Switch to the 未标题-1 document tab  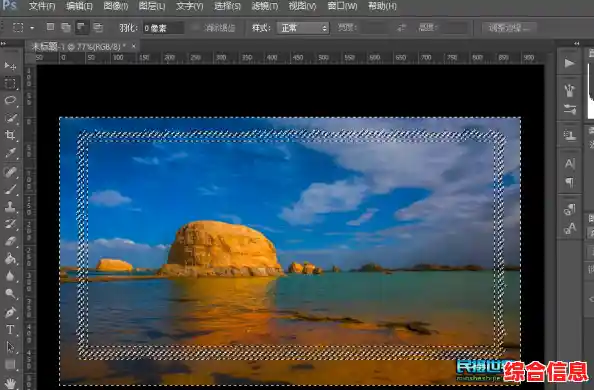click(79, 47)
